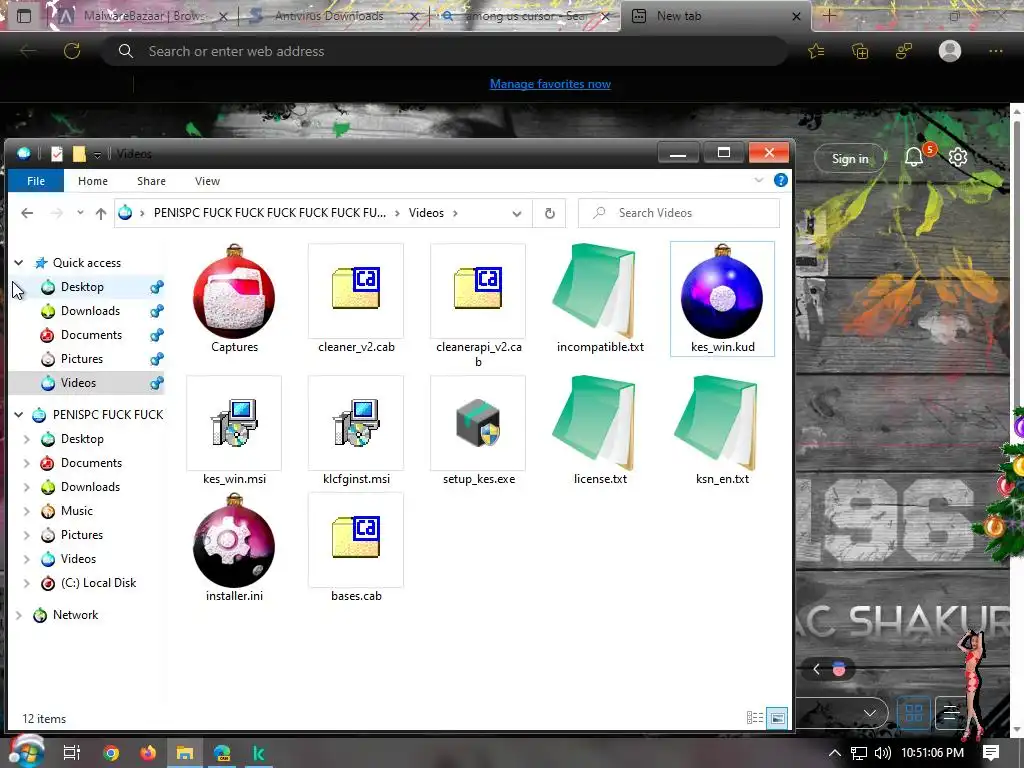Open the Home ribbon tab
This screenshot has width=1024, height=768.
[x=93, y=181]
